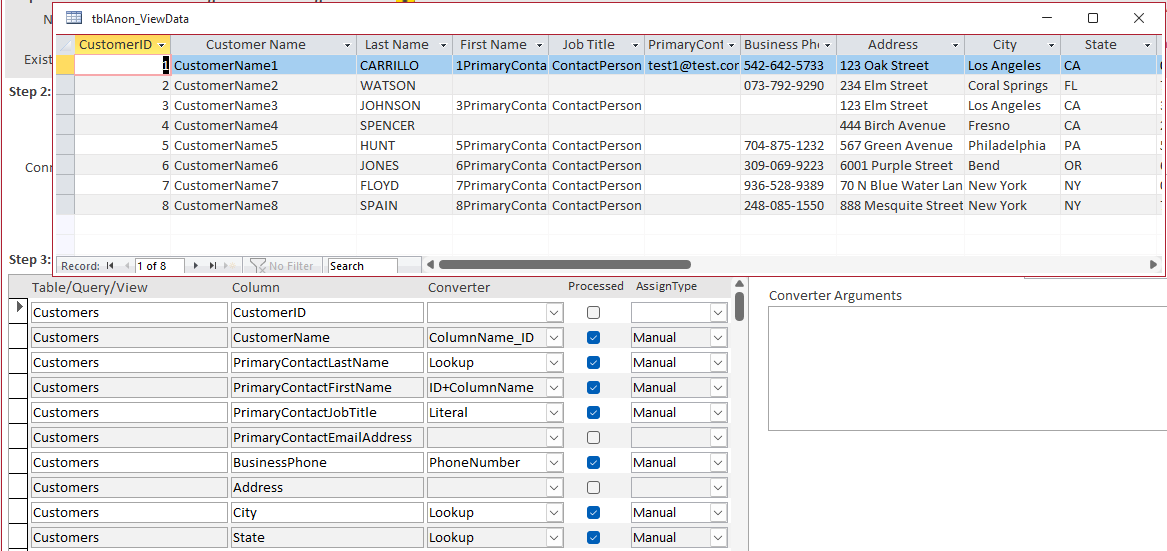
Task: Click the 704-875-1232 phone cell
Action: pyautogui.click(x=788, y=146)
